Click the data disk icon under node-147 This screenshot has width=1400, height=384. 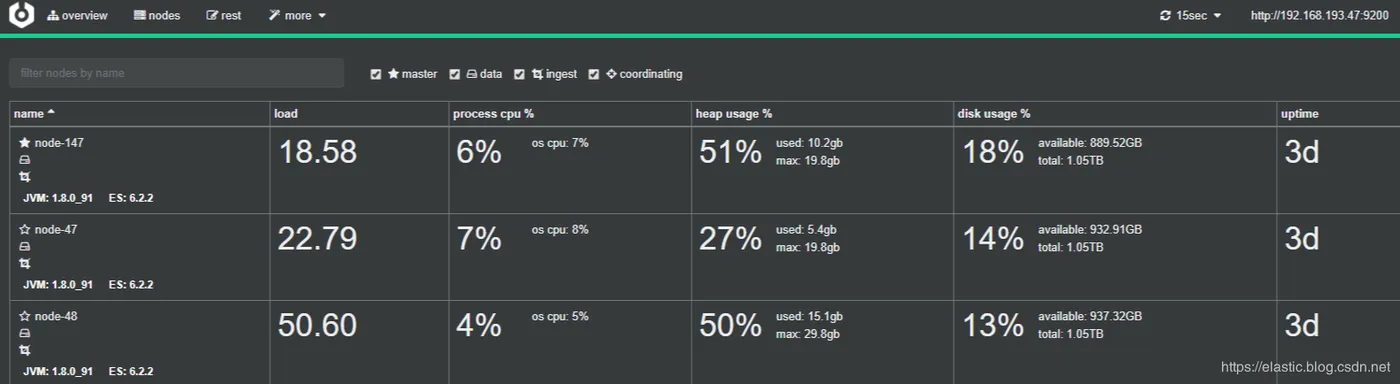click(25, 160)
